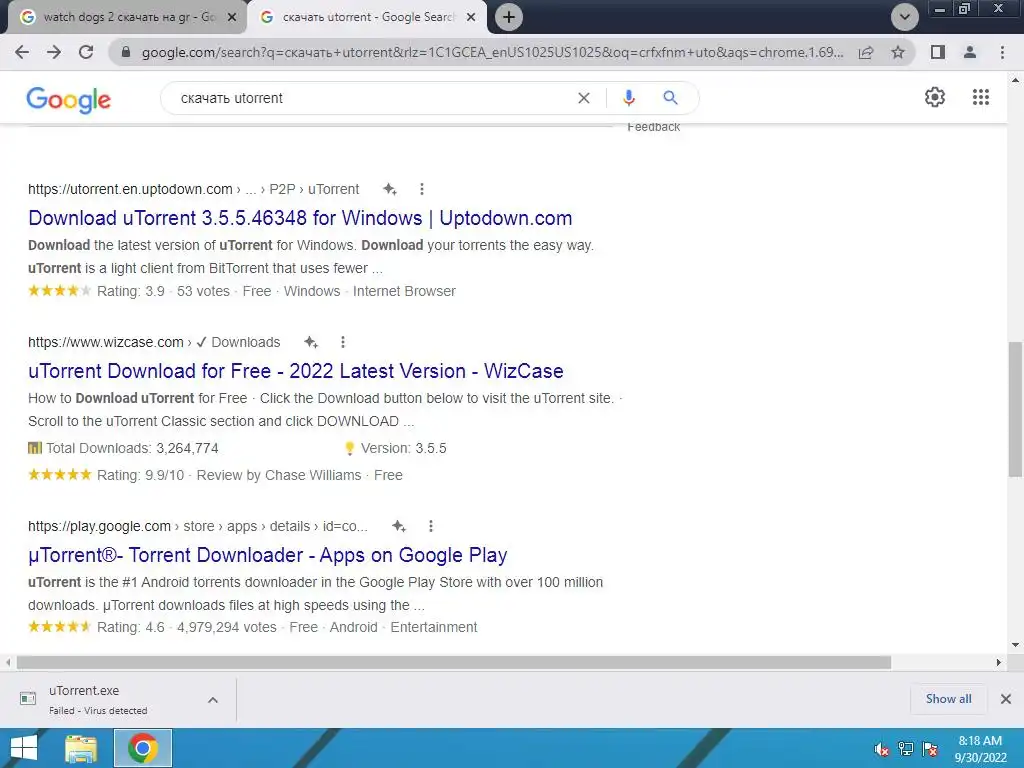This screenshot has height=768, width=1024.
Task: Share this page from address bar
Action: point(866,52)
